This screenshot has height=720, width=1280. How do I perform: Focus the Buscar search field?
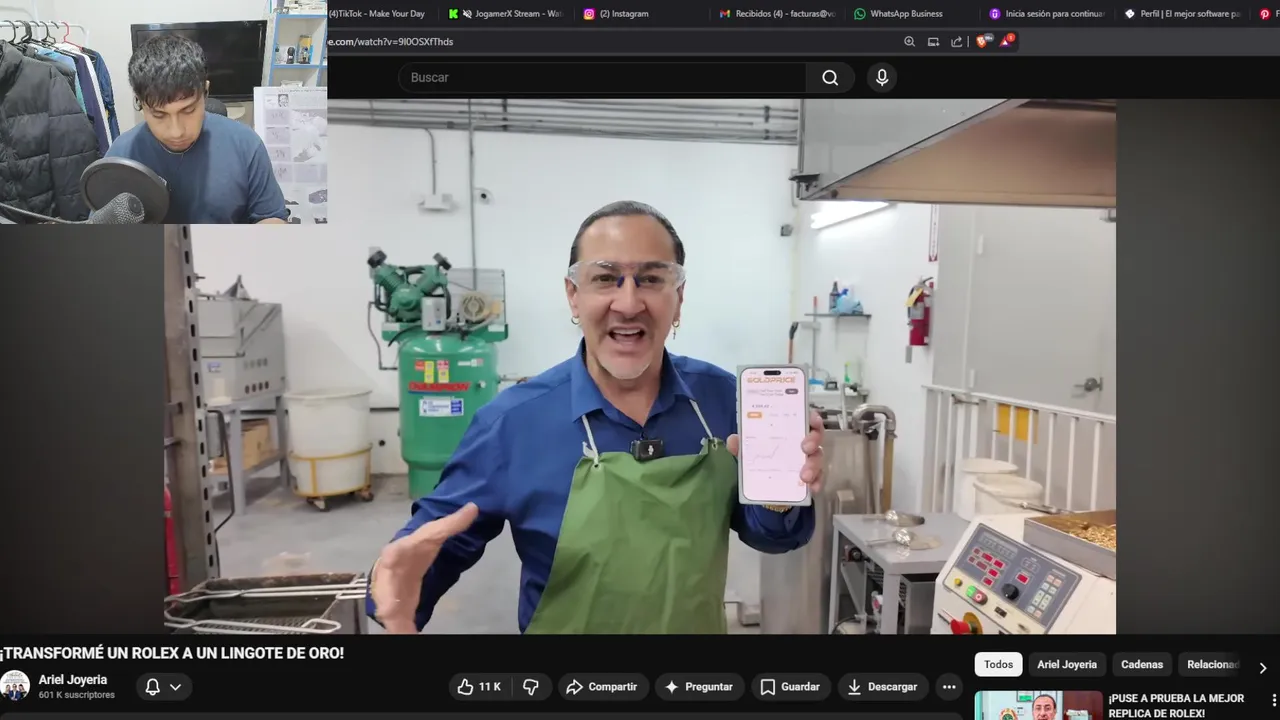coord(602,77)
